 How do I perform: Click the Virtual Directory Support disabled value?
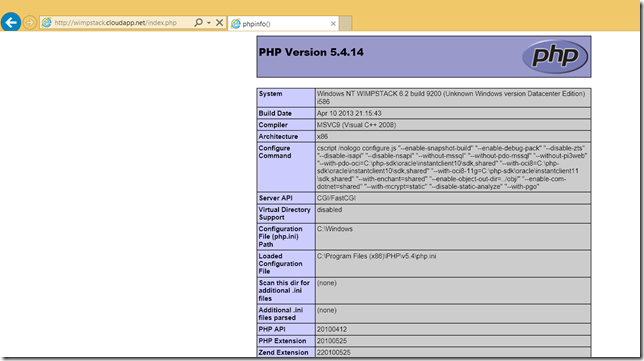(329, 209)
